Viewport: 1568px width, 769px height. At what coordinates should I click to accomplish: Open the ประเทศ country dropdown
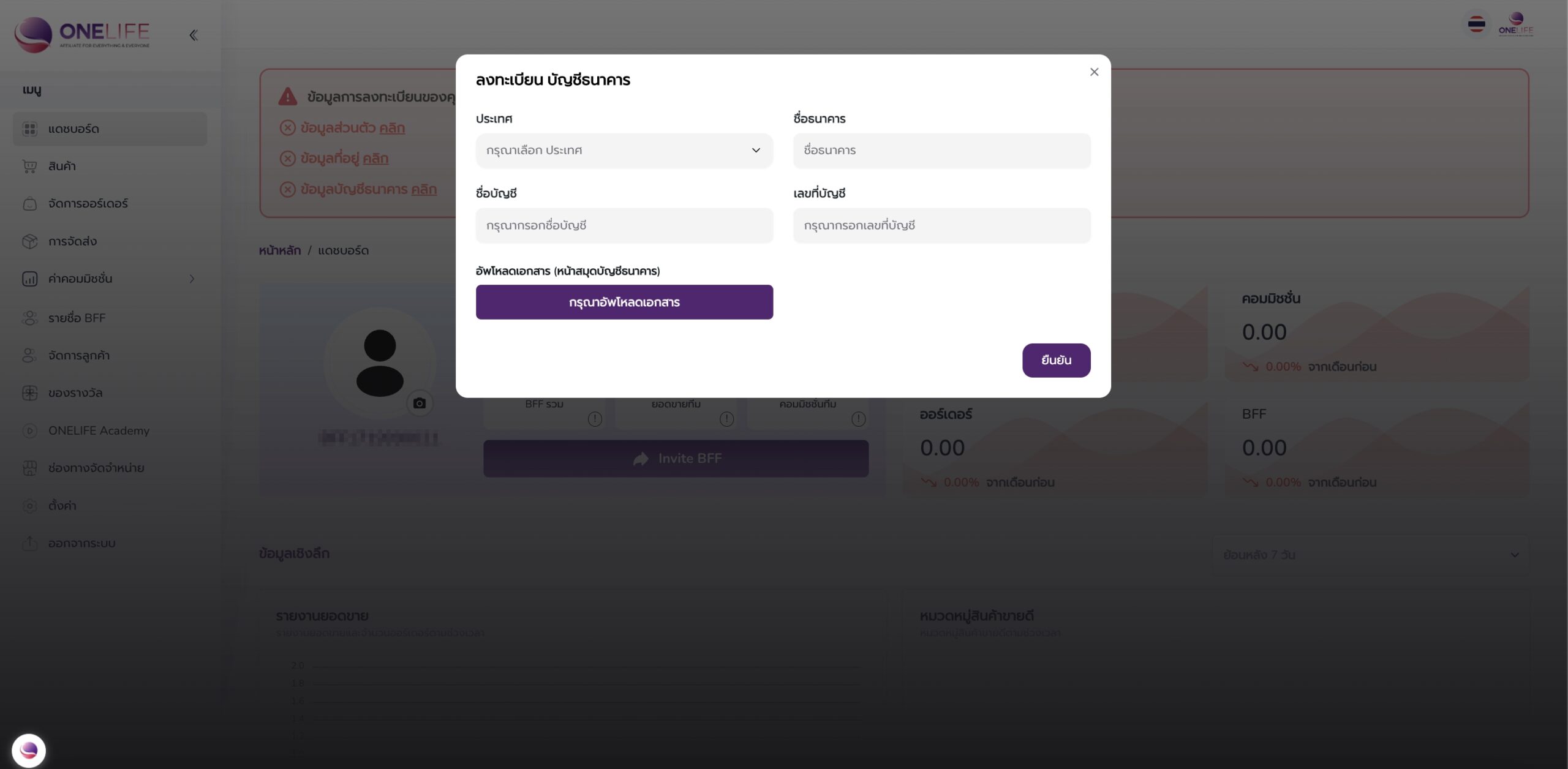point(624,151)
